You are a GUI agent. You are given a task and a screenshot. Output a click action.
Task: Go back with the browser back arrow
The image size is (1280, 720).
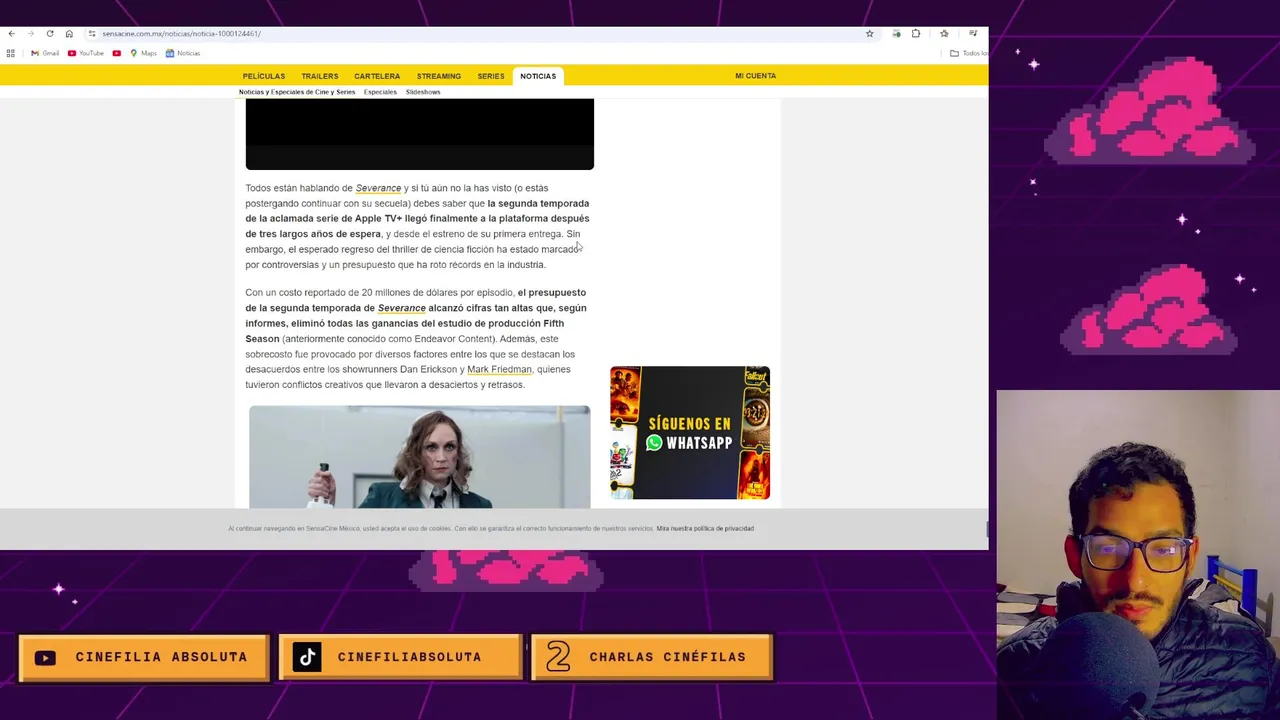click(x=11, y=33)
